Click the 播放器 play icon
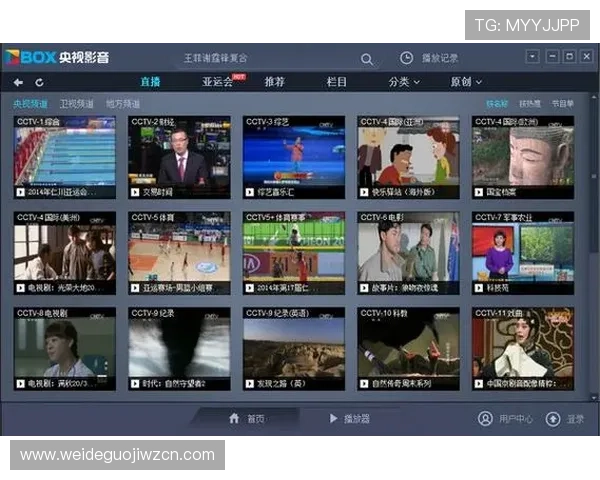This screenshot has width=600, height=480. (x=333, y=418)
